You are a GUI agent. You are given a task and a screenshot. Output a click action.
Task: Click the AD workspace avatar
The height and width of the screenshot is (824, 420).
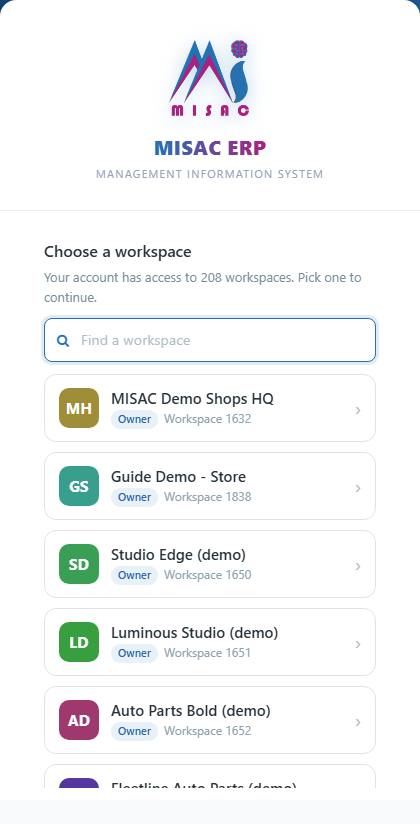click(x=79, y=720)
